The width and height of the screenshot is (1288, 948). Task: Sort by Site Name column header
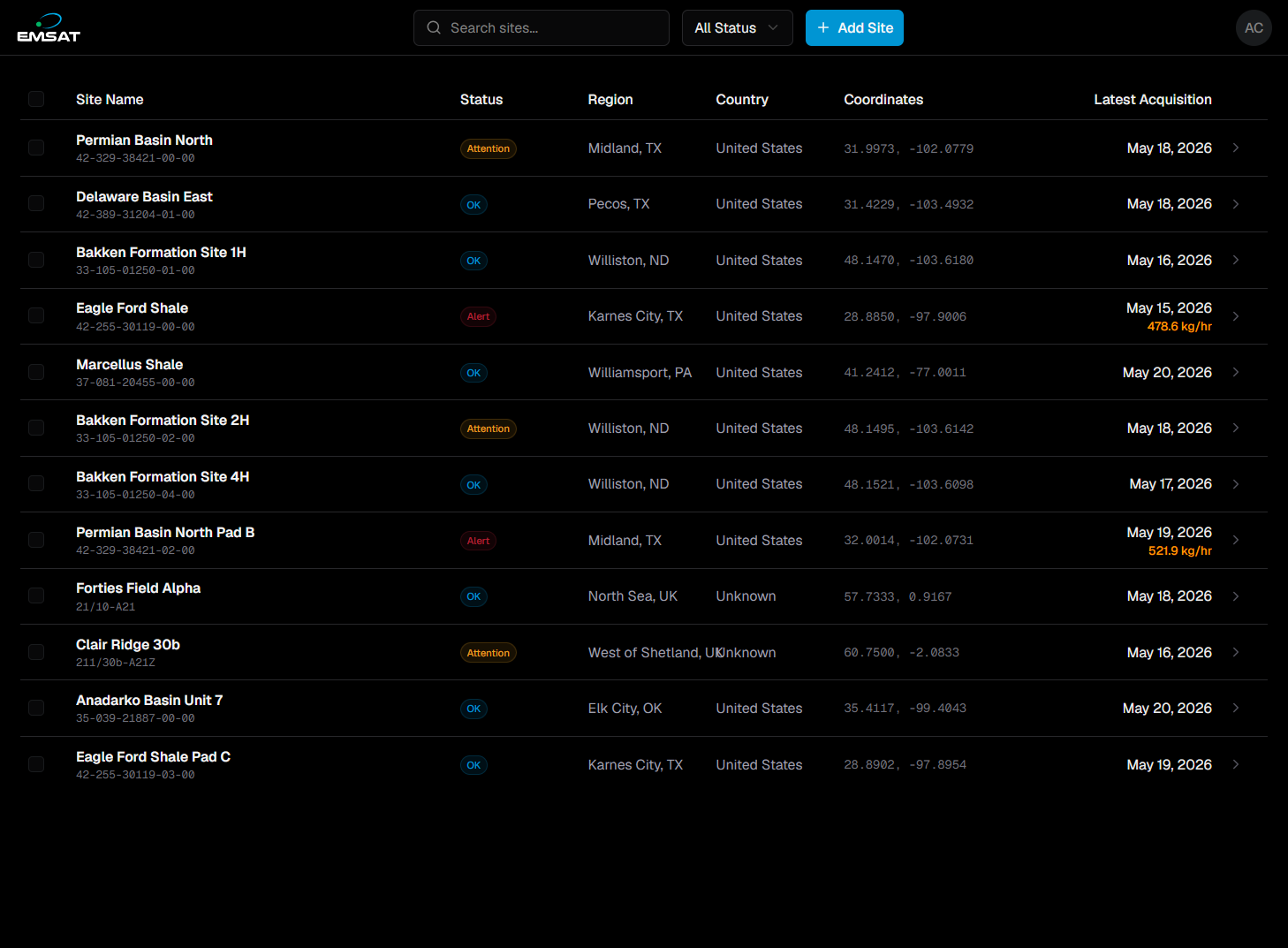(x=110, y=99)
